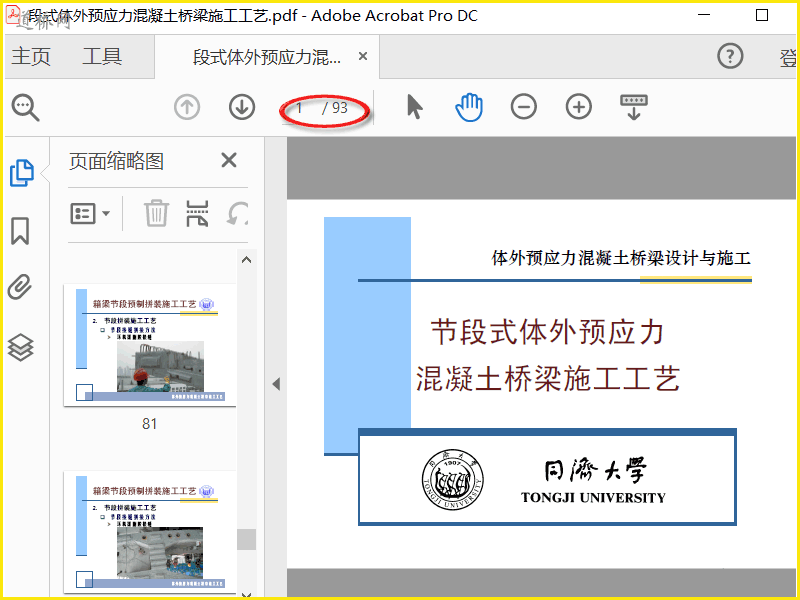Viewport: 800px width, 600px height.
Task: Delete selected page with trash icon
Action: click(156, 213)
